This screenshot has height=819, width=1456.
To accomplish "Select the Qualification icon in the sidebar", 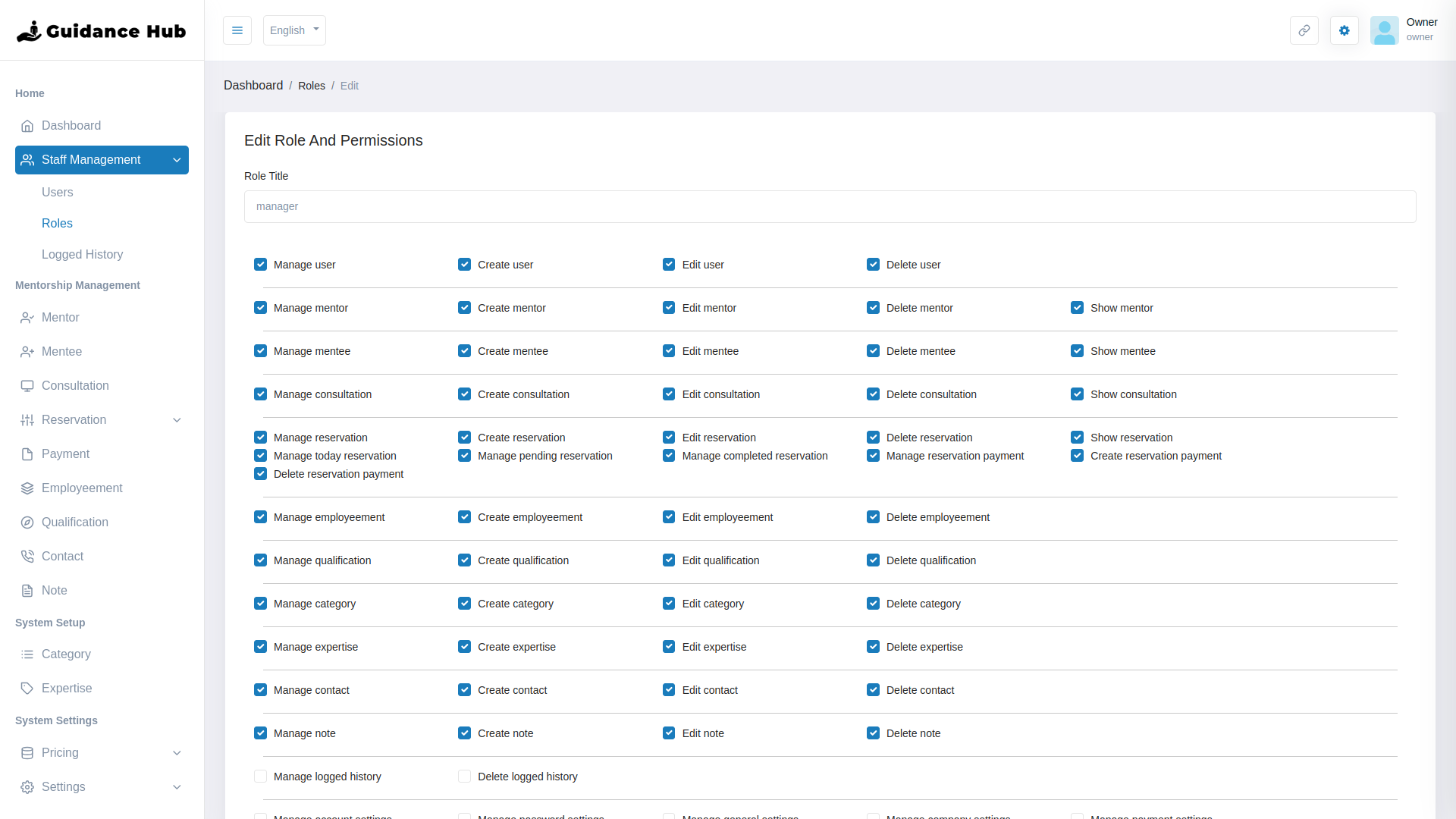I will point(27,522).
